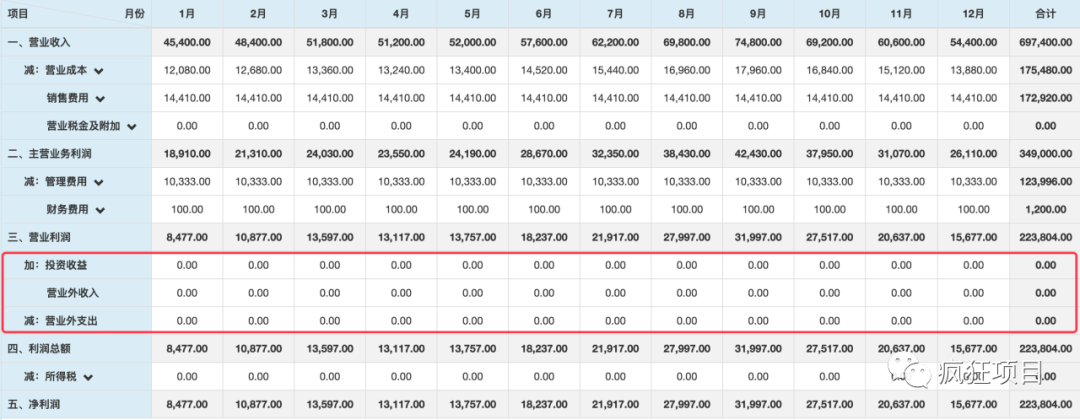Expand the 管理费用 row chevron
1080x420 pixels.
[99, 183]
